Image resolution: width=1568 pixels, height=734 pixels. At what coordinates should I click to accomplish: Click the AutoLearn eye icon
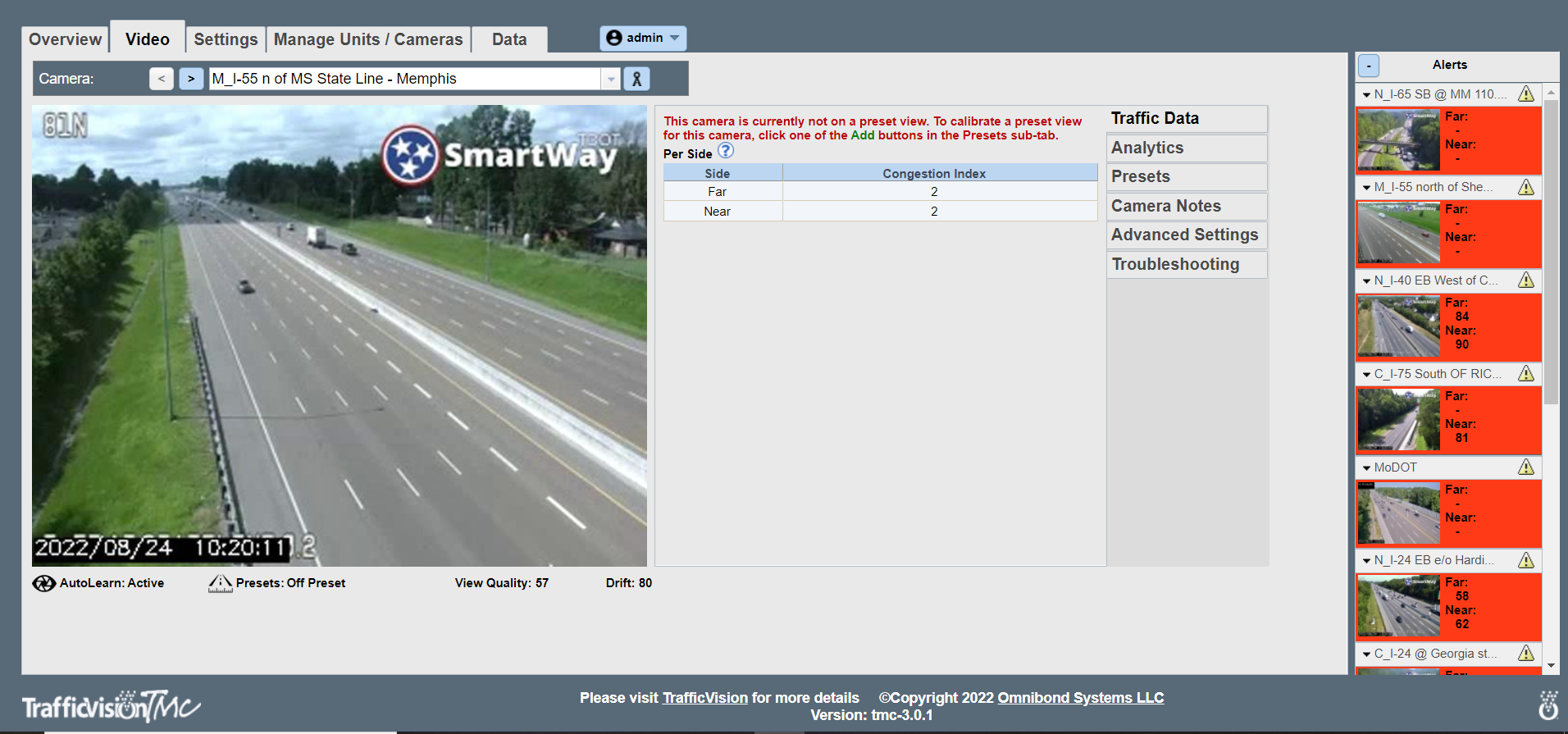click(43, 583)
